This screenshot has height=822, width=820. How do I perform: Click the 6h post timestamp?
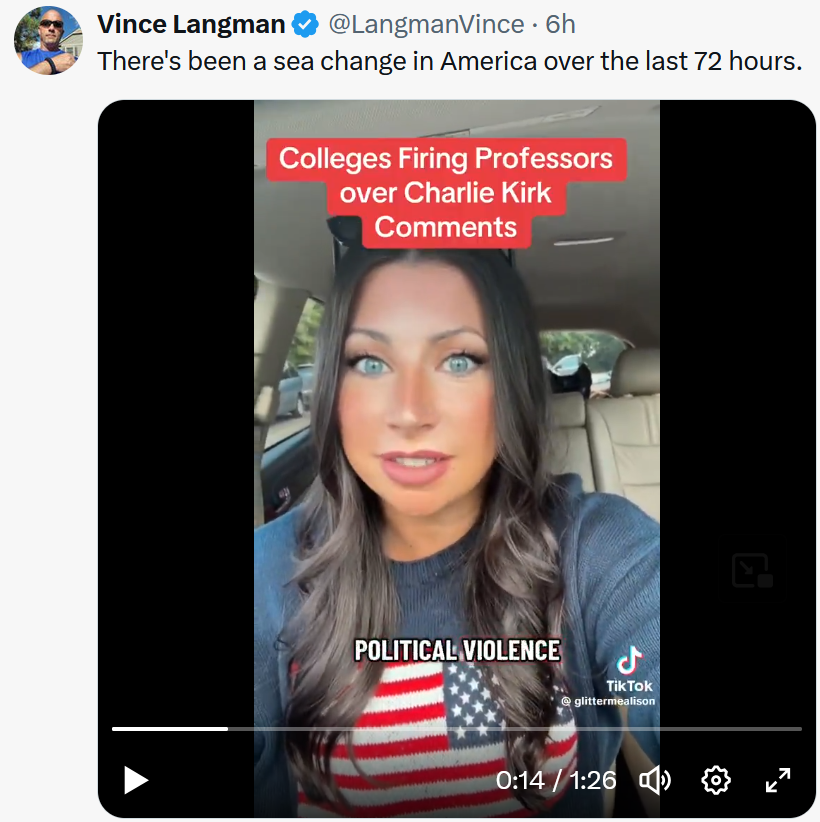561,25
